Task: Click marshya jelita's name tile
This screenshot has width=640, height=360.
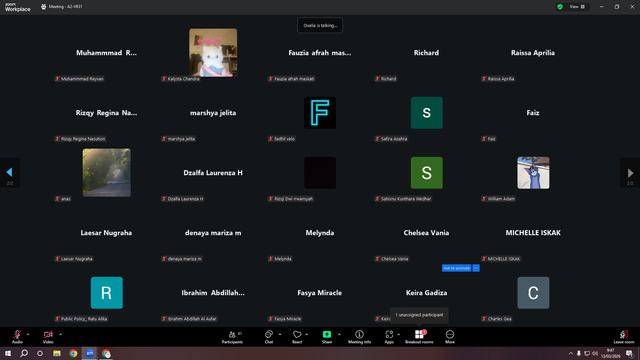Action: click(213, 113)
